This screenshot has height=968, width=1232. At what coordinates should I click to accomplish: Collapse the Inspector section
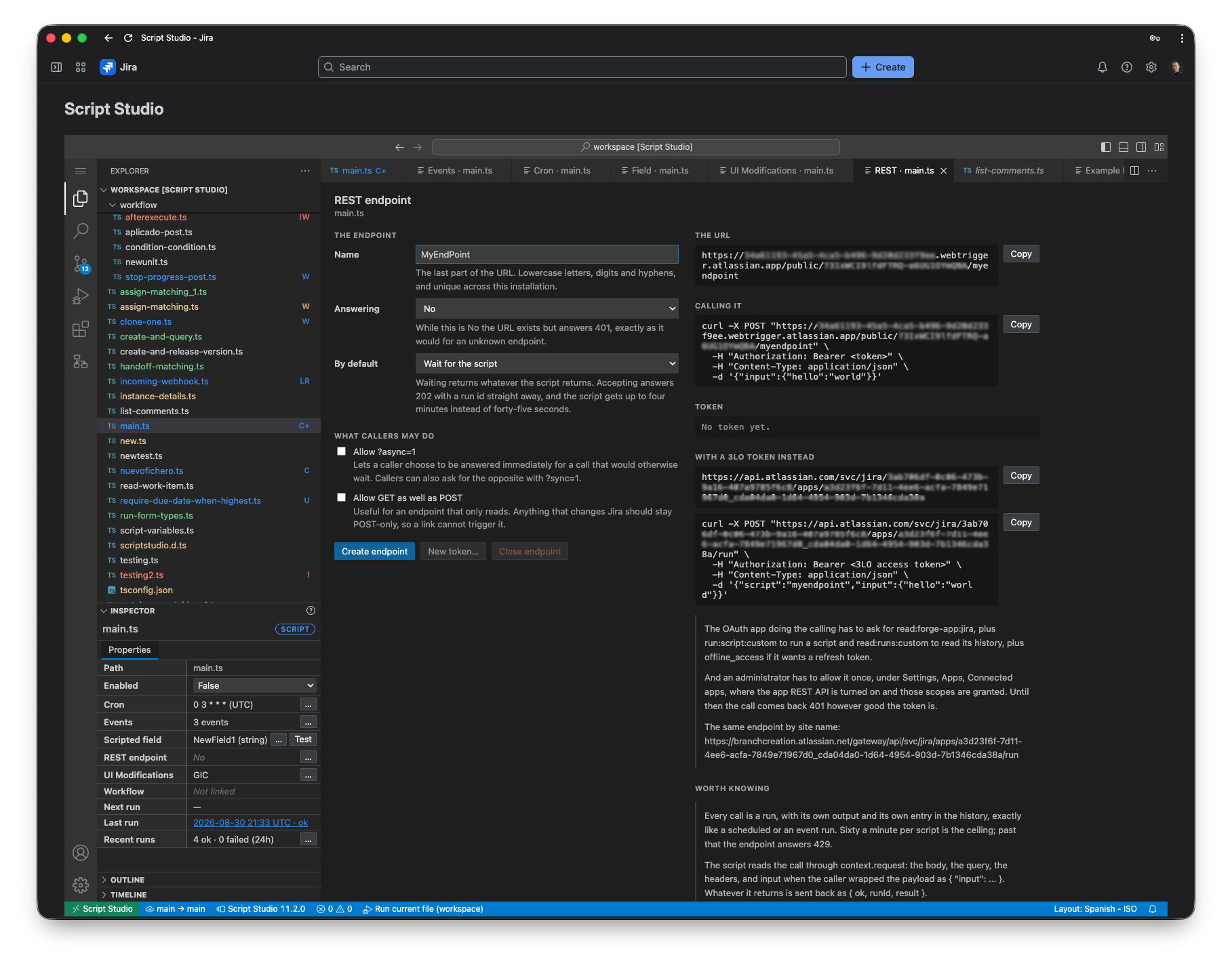pos(132,611)
